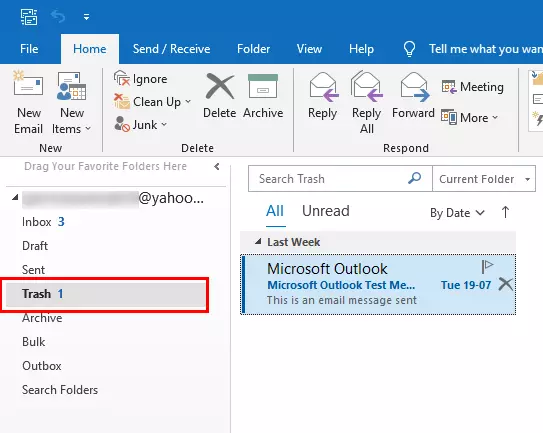Viewport: 543px width, 433px height.
Task: Create a New Email
Action: tap(28, 103)
